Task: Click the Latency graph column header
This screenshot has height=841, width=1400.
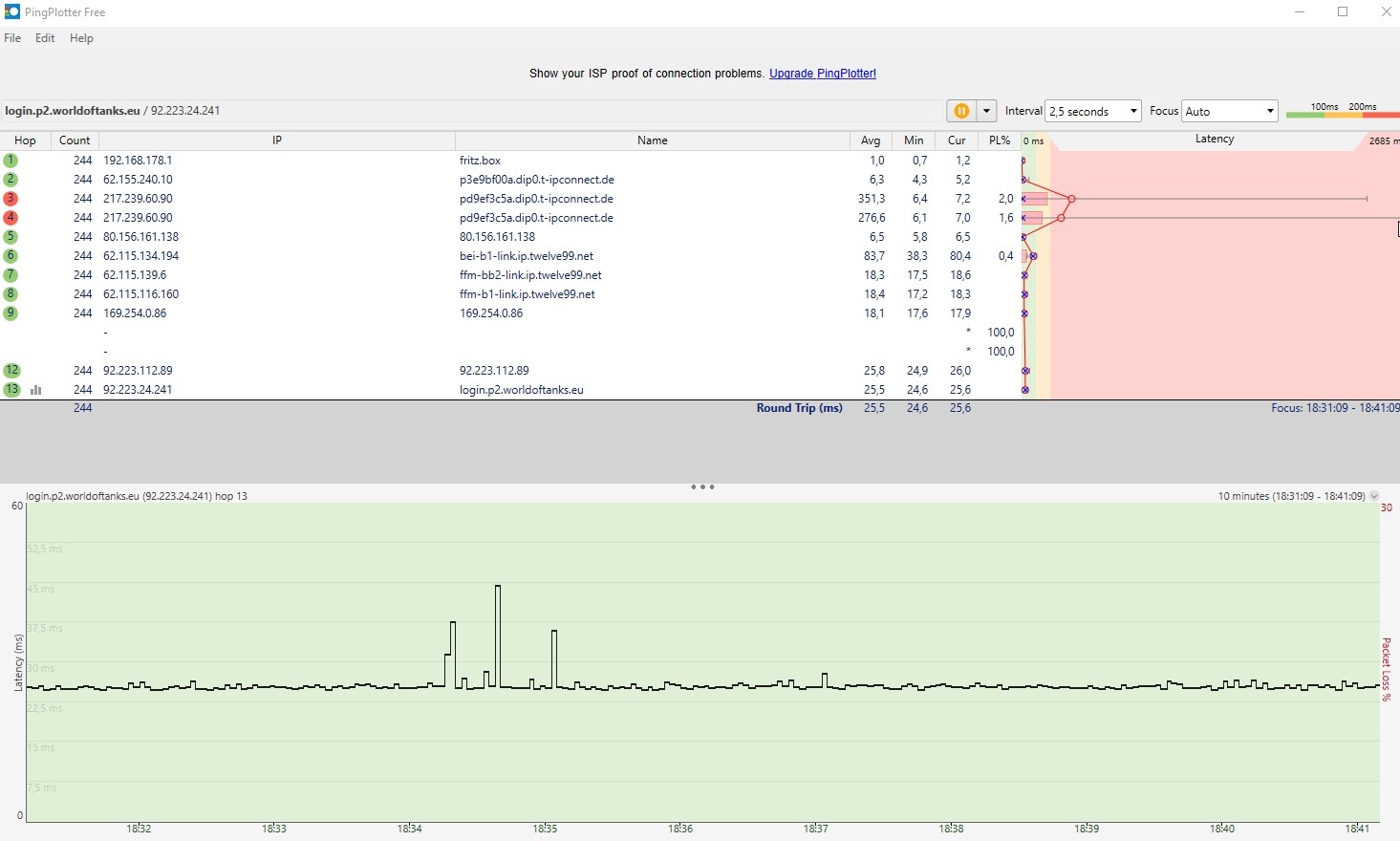Action: (1214, 140)
